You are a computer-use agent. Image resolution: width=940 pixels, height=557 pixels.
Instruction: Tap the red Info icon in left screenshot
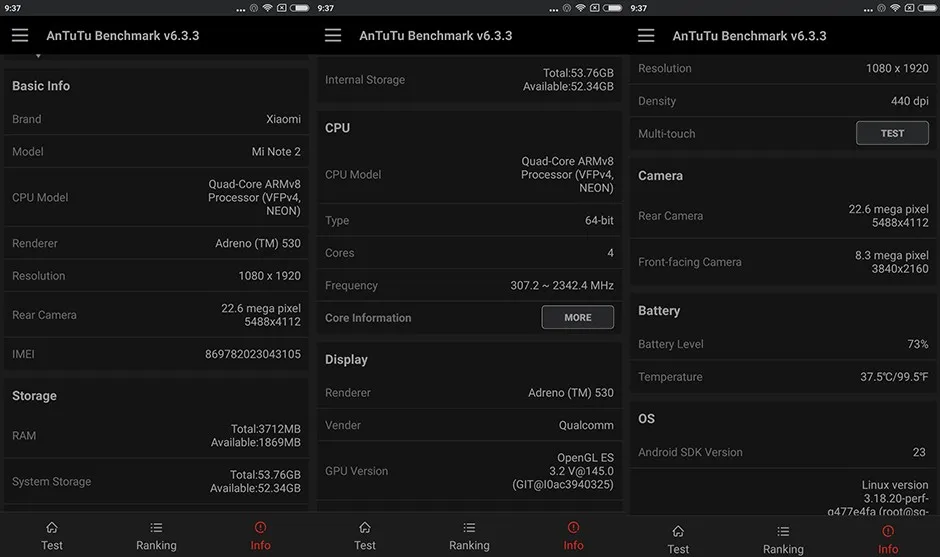pyautogui.click(x=260, y=528)
